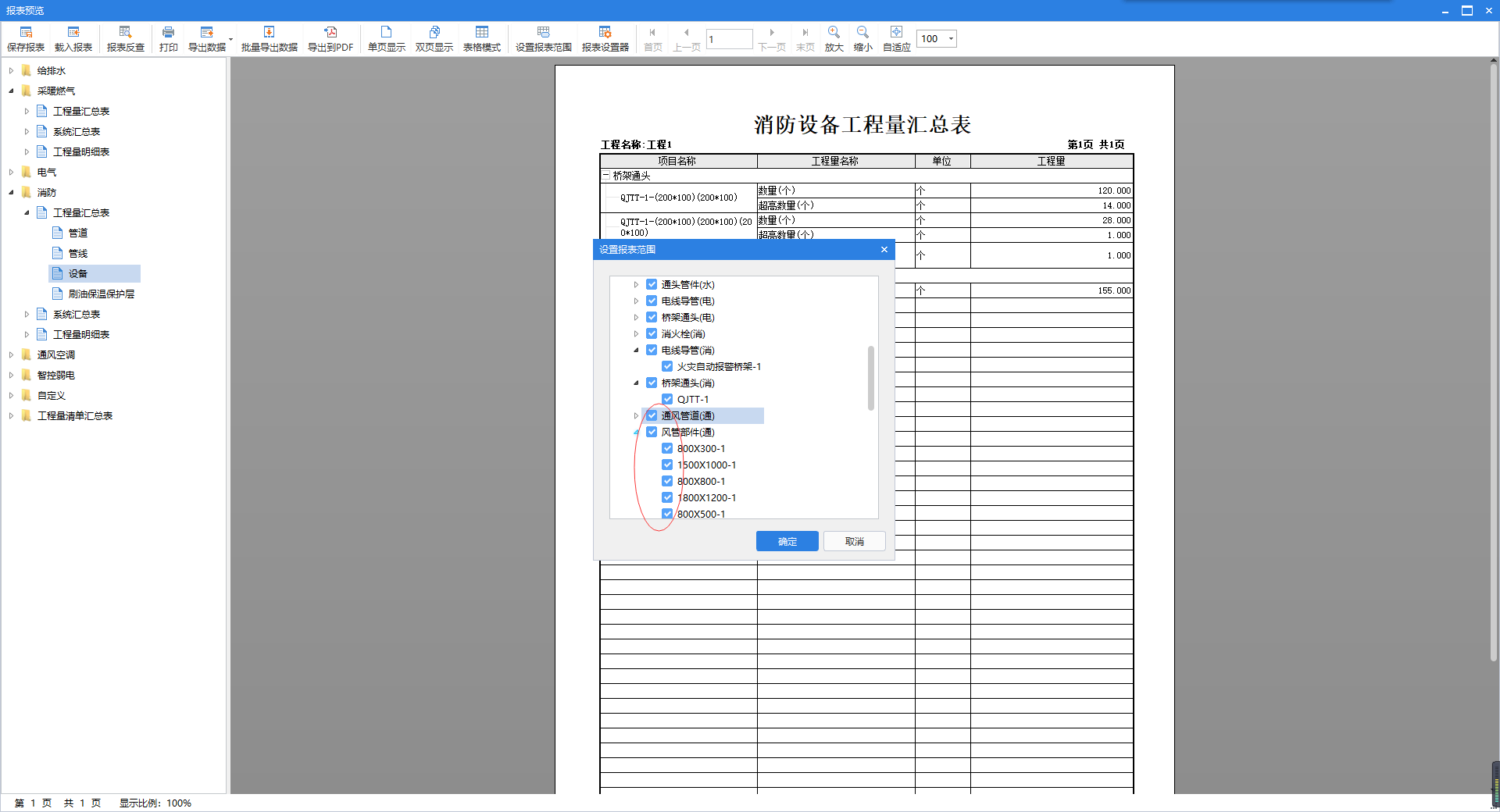Viewport: 1500px width, 812px height.
Task: Expand 通头管件(水) node in dialog
Action: tap(636, 284)
